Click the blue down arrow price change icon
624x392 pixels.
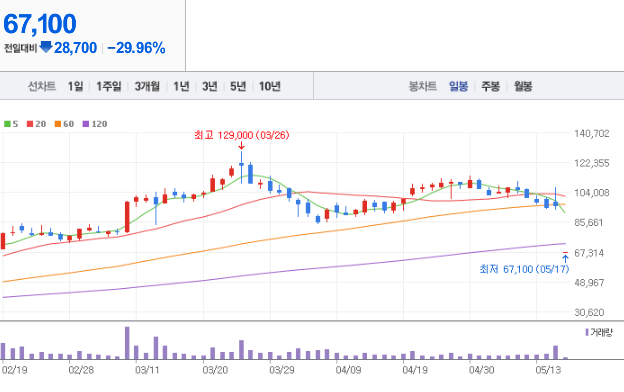point(46,47)
